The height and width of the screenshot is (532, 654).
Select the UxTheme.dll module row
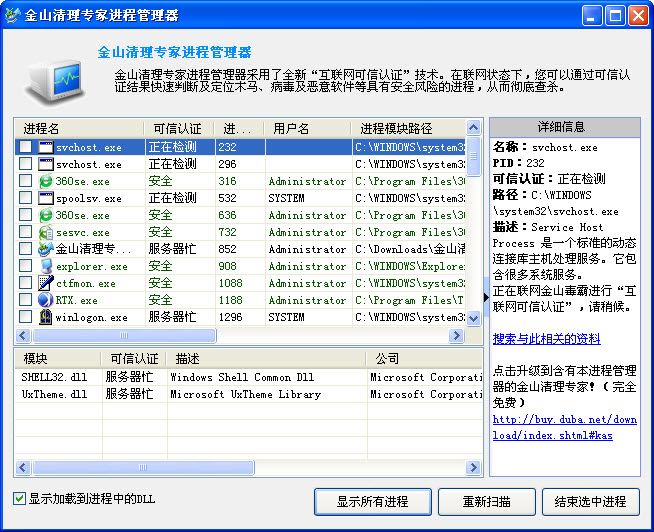pyautogui.click(x=249, y=394)
